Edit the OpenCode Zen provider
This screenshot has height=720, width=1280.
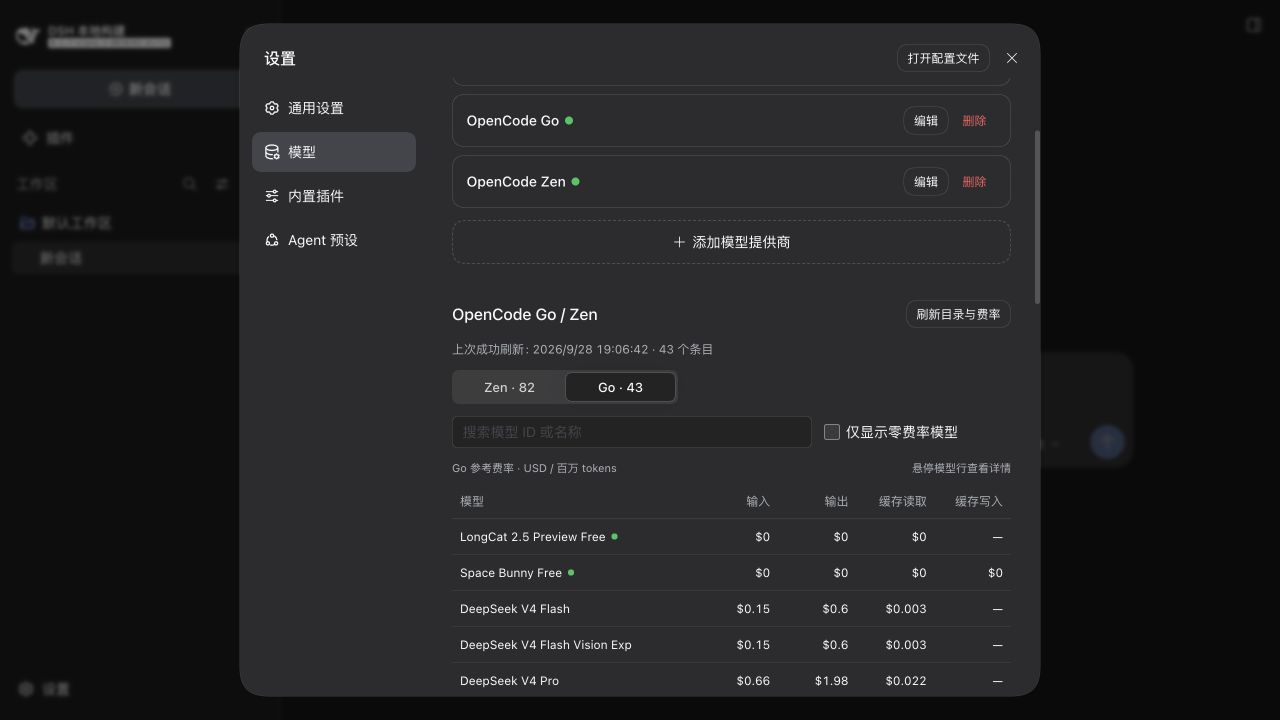[x=926, y=182]
